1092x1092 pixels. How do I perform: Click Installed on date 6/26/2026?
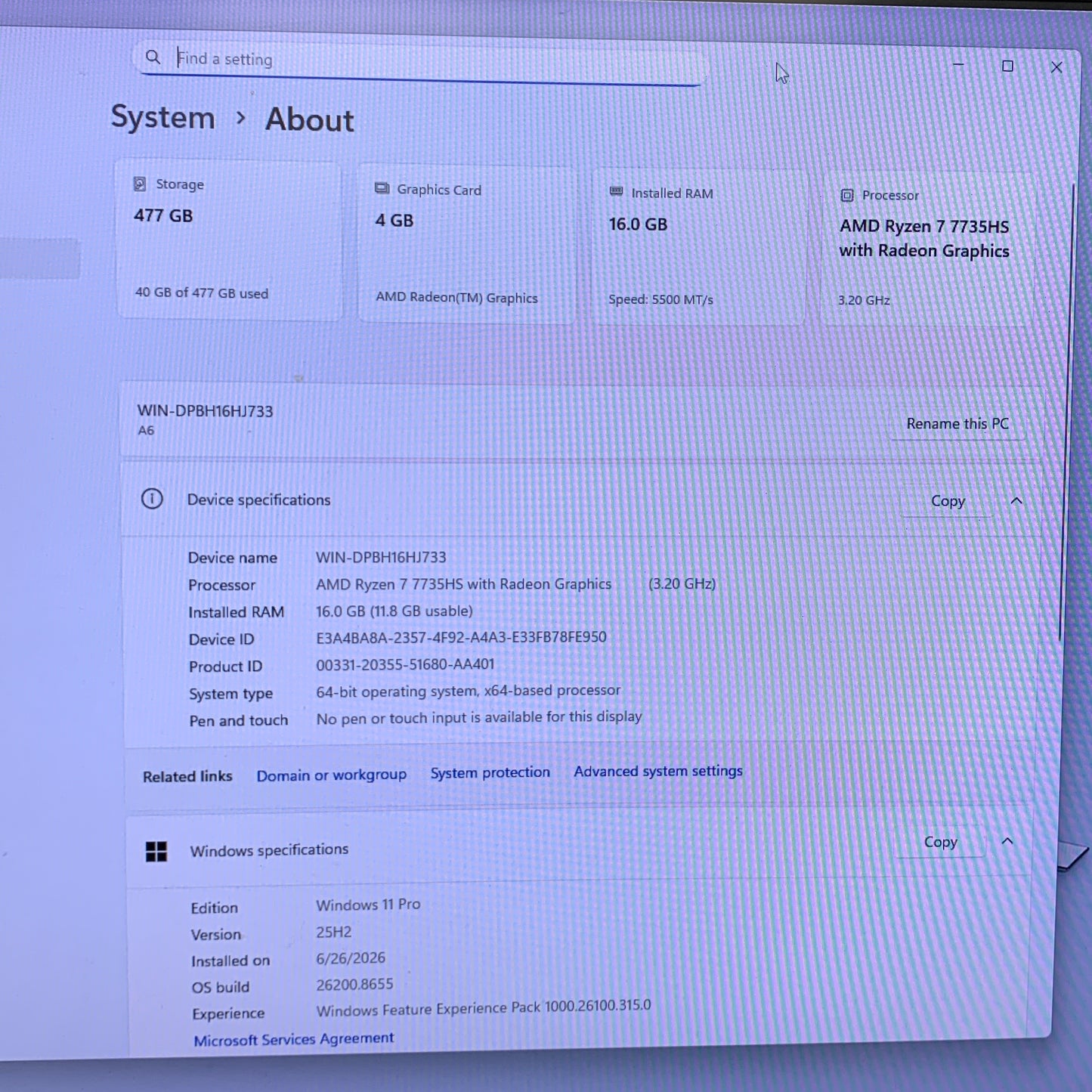351,958
